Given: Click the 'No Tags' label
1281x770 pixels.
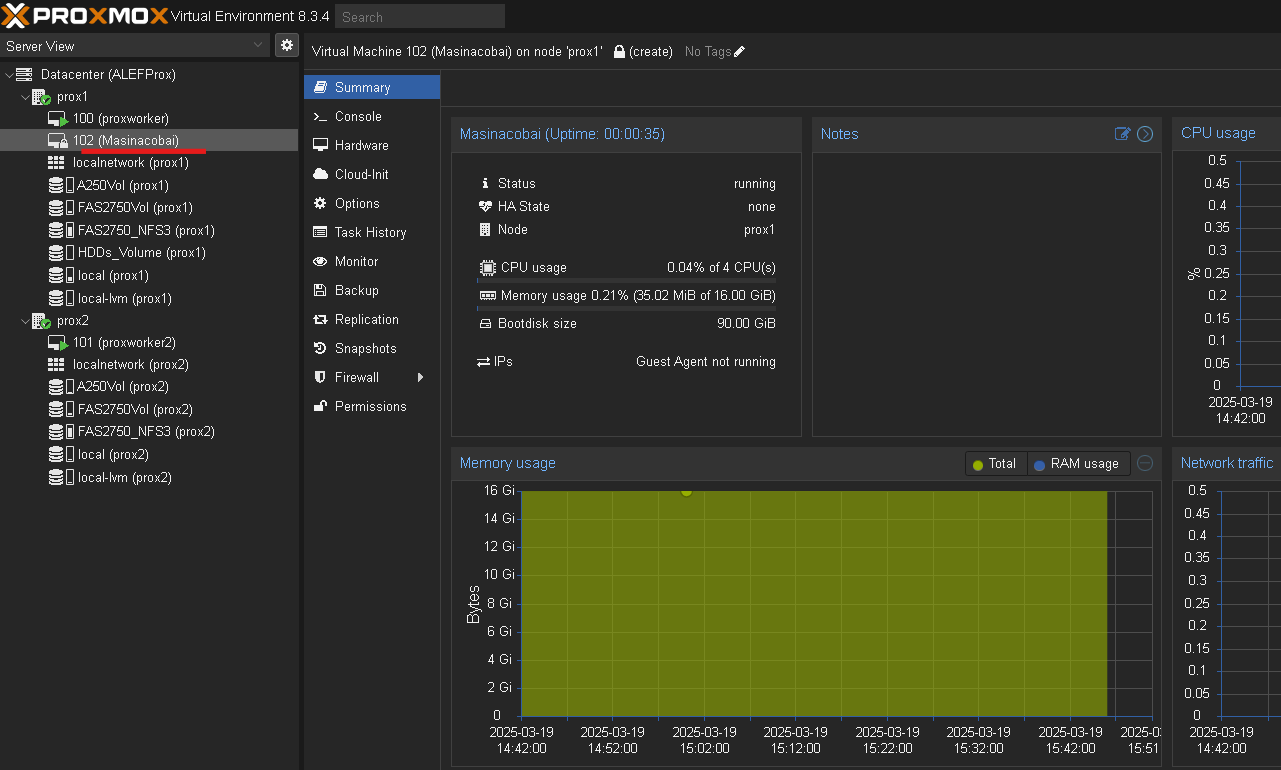Looking at the screenshot, I should [x=708, y=51].
